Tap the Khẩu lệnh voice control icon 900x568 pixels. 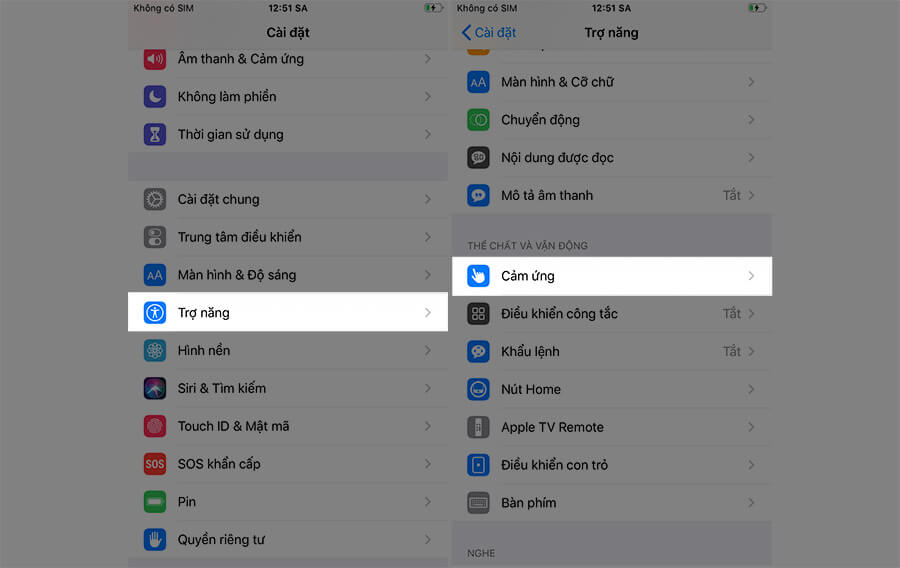pos(478,351)
